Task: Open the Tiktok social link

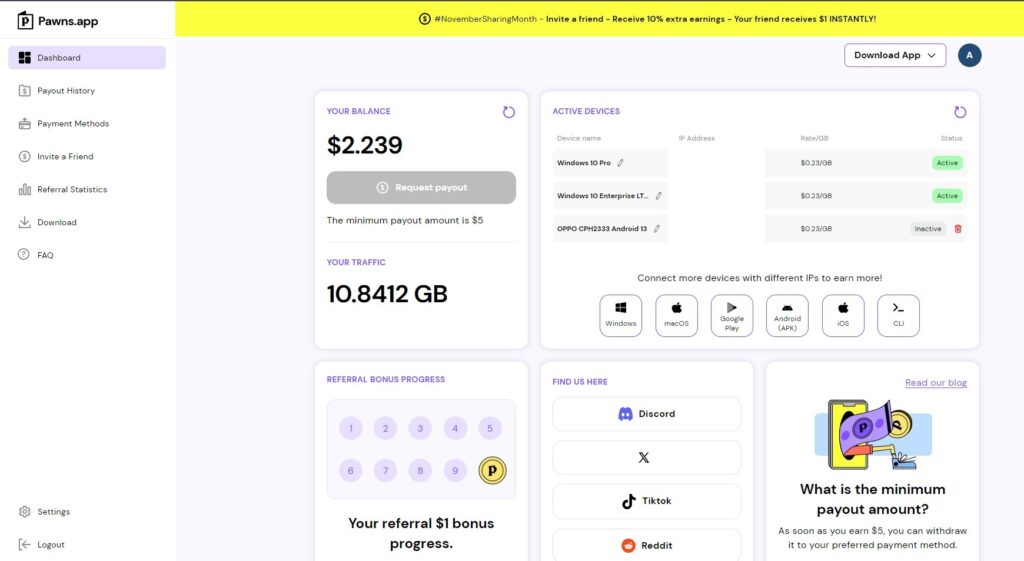Action: [x=647, y=501]
